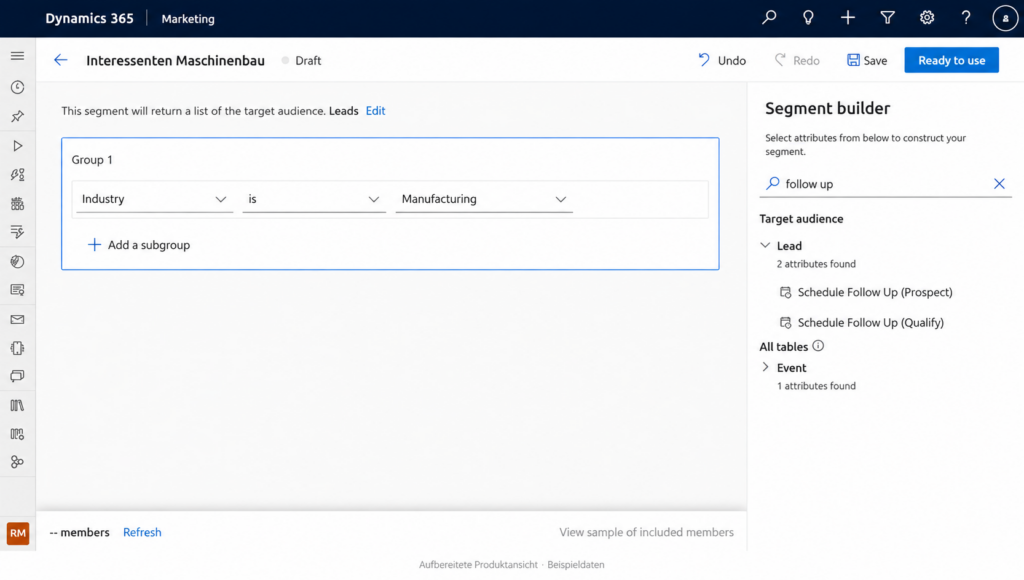Screen dimensions: 1024x580
Task: Click the RM area switcher badge
Action: coord(18,533)
